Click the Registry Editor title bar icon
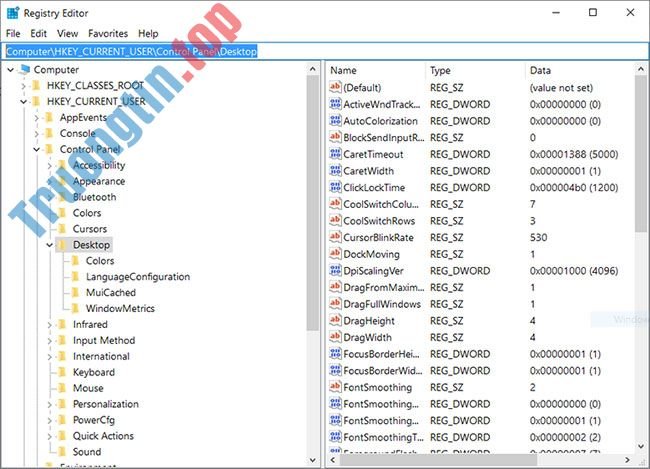 [13, 13]
